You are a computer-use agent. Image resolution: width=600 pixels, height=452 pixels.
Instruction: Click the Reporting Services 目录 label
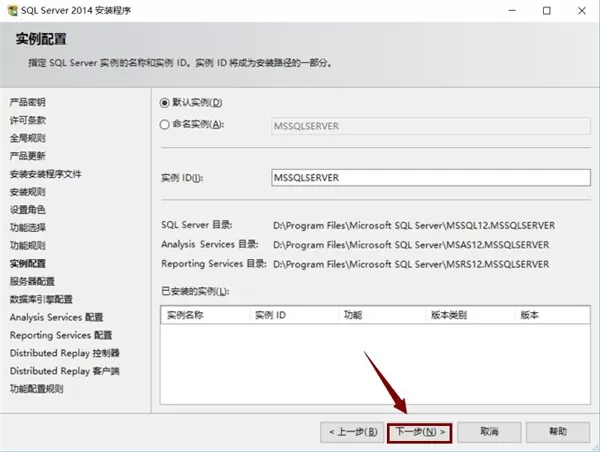(214, 264)
